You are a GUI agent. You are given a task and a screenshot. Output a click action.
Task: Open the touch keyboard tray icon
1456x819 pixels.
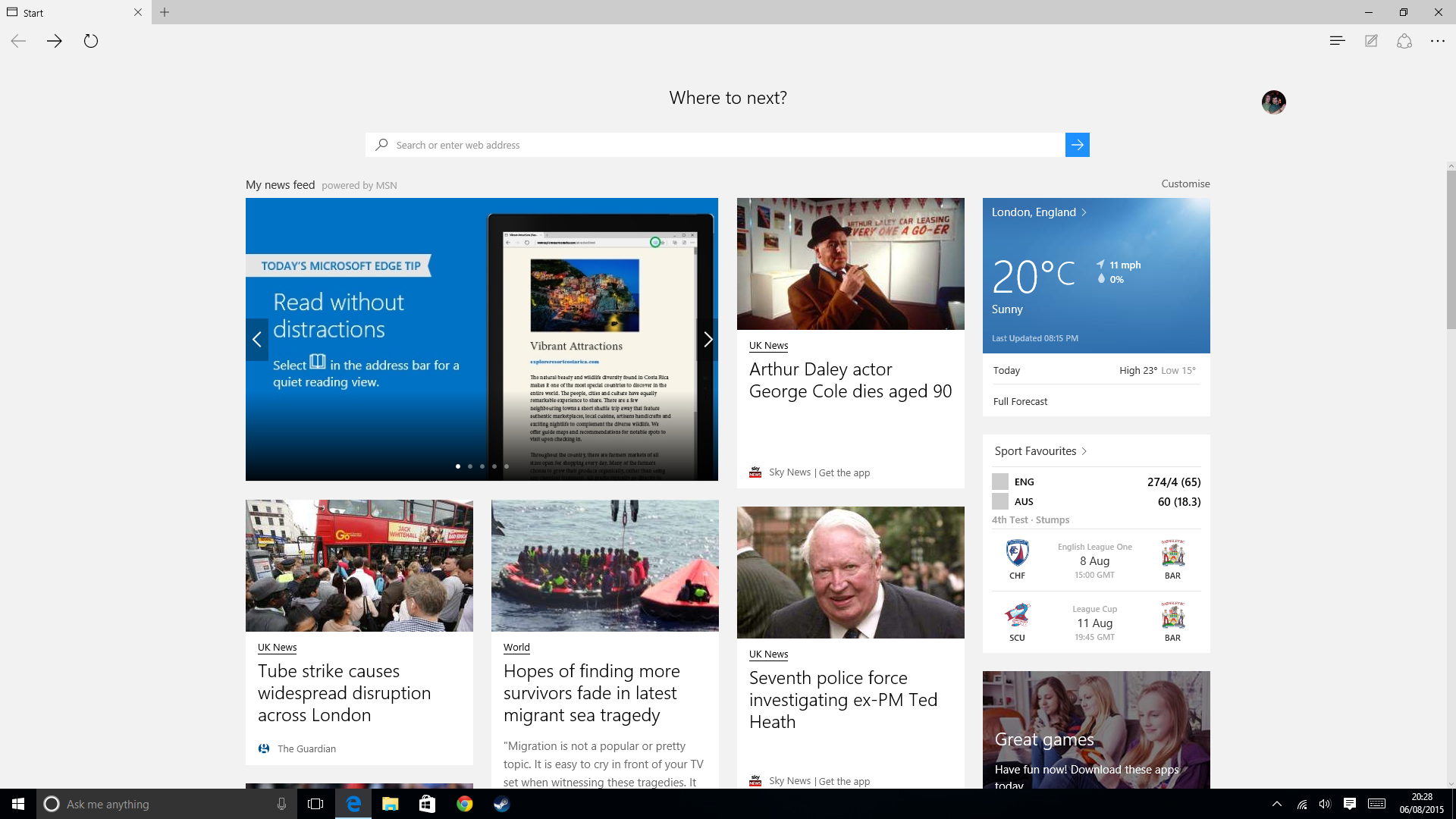coord(1377,804)
